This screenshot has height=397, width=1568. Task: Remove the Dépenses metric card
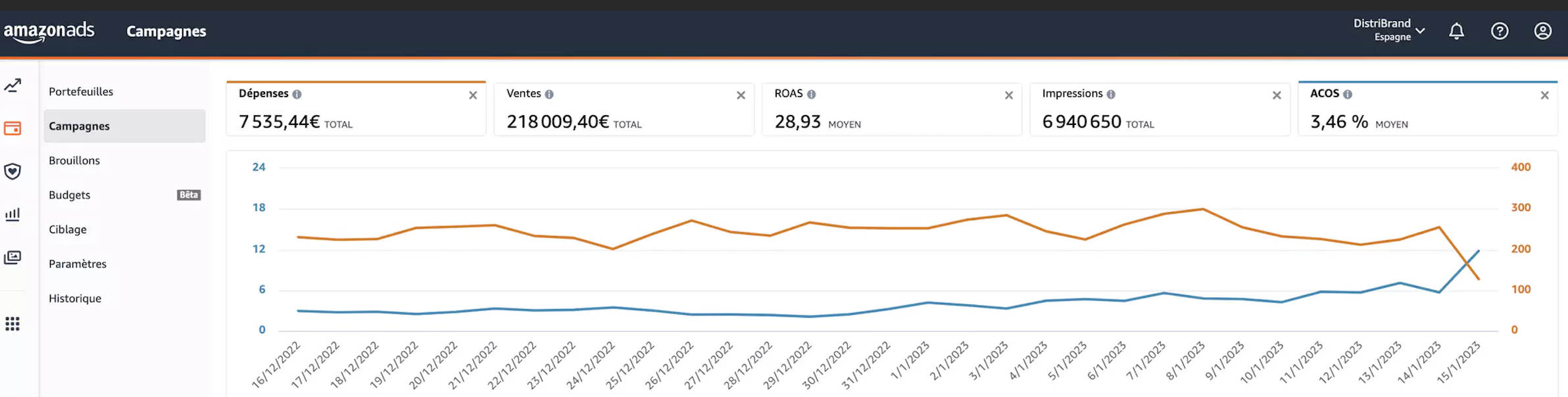(x=473, y=95)
